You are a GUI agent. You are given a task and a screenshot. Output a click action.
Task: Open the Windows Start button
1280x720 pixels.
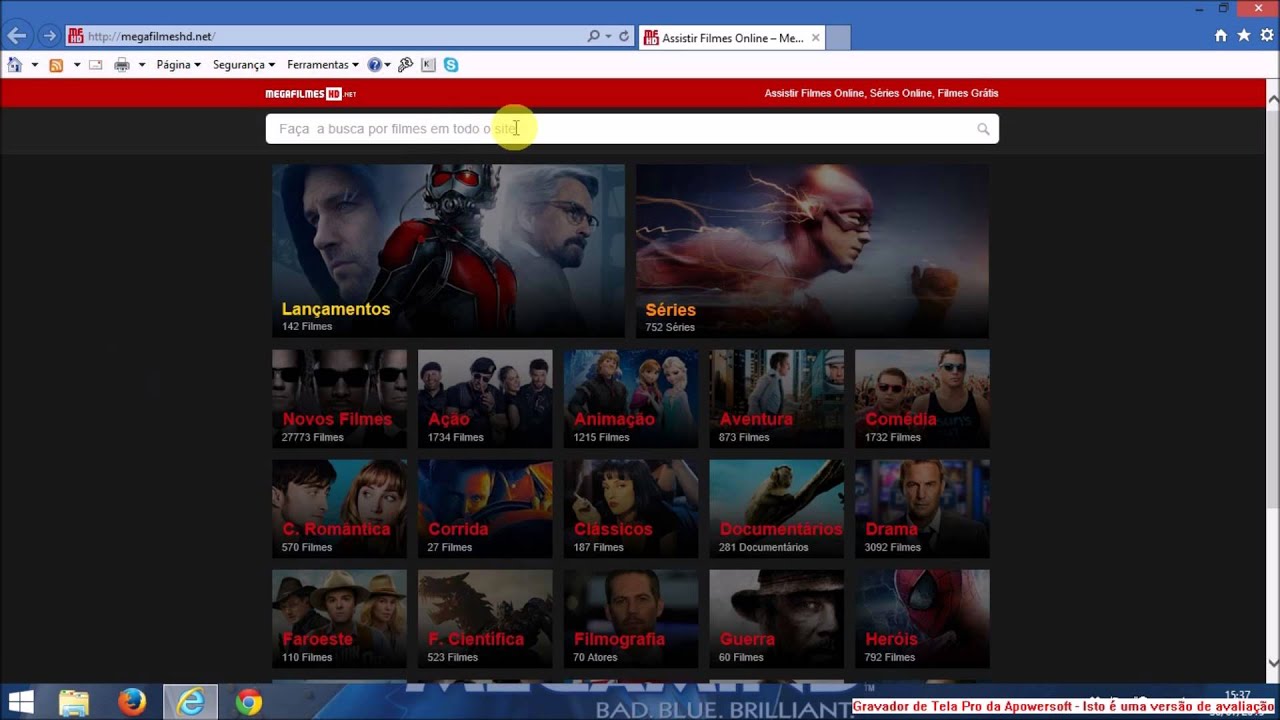(x=21, y=703)
